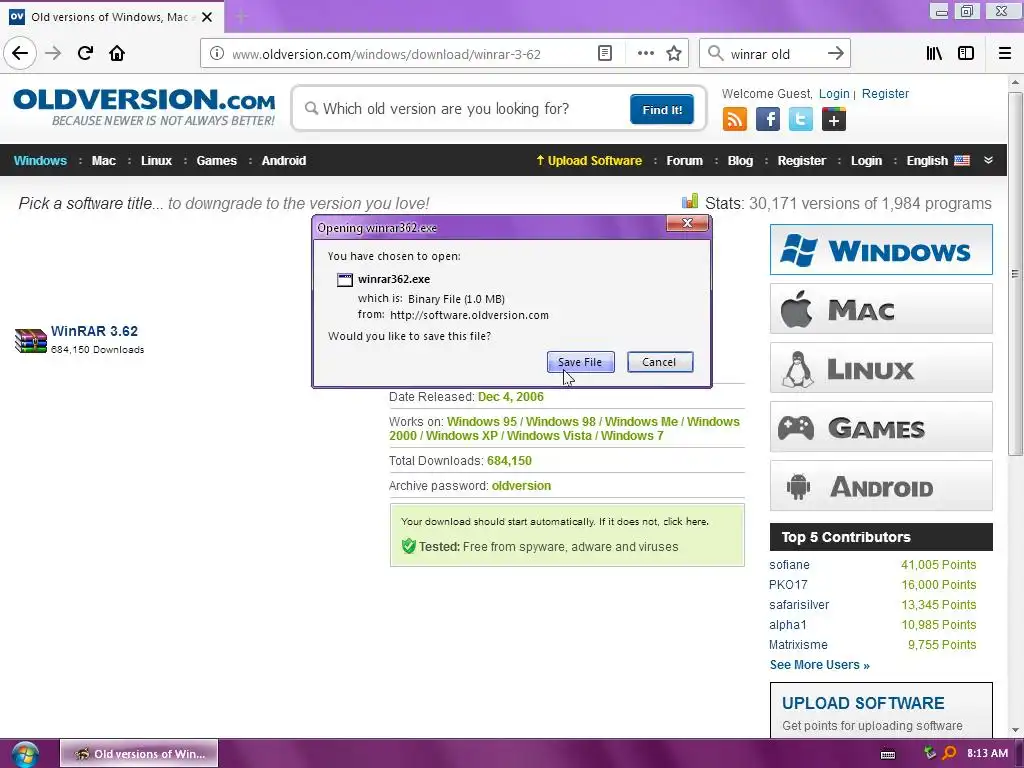
Task: Open the Windows Start orb
Action: 24,754
